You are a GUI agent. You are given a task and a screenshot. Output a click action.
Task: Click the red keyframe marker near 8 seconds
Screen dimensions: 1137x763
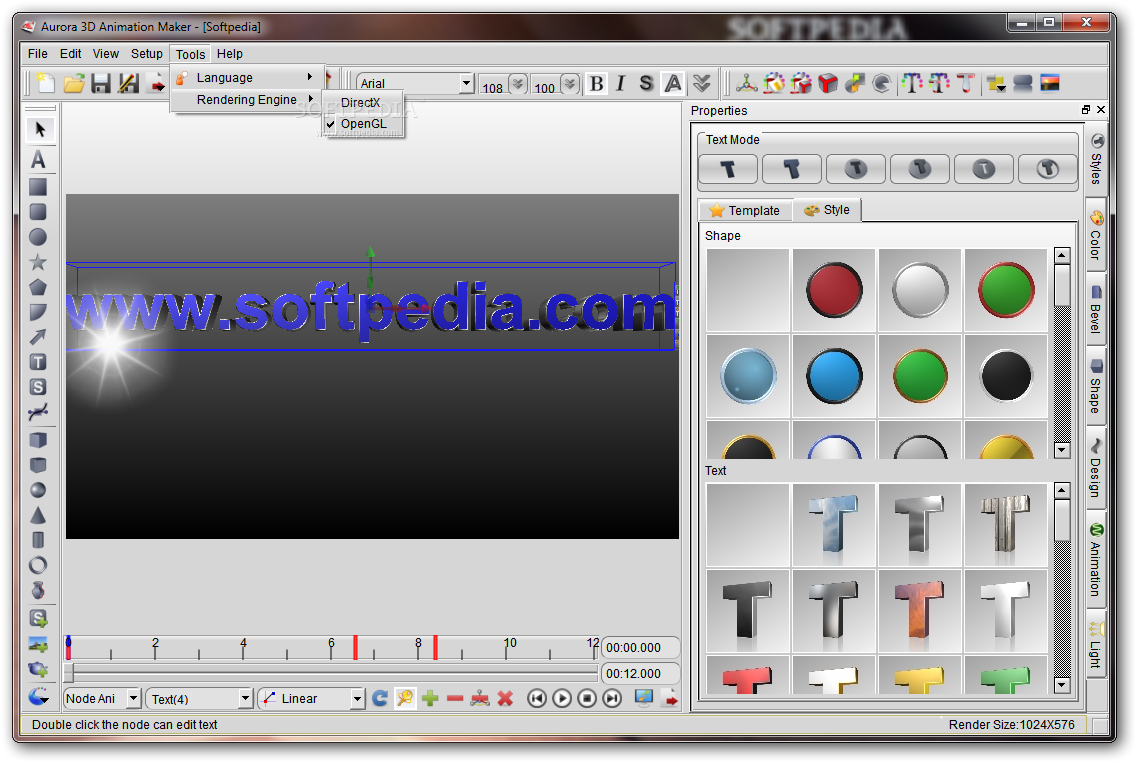pos(435,647)
